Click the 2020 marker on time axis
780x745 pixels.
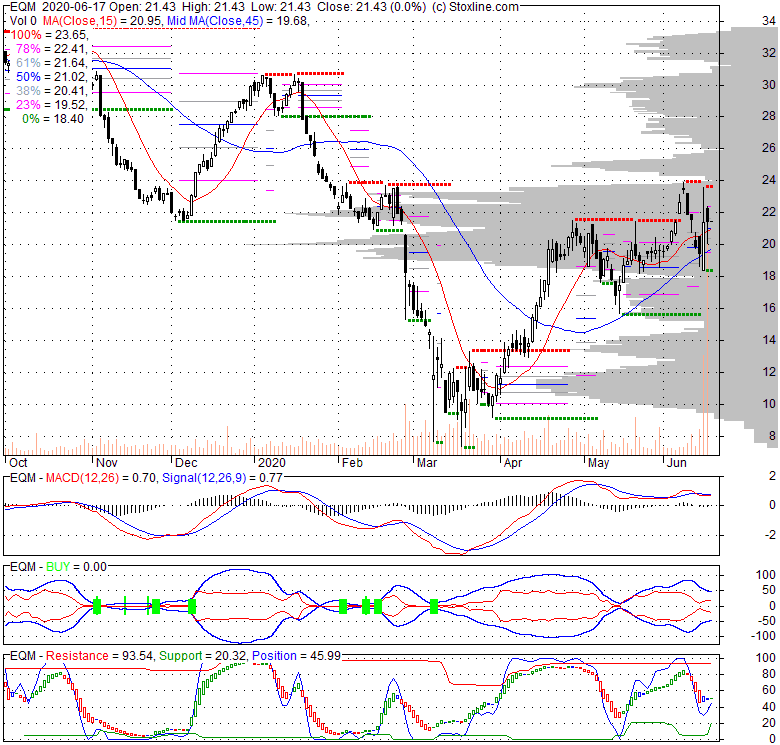pyautogui.click(x=270, y=463)
